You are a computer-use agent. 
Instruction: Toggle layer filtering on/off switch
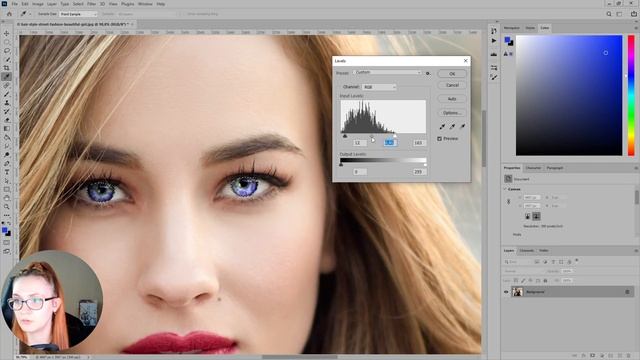coord(577,260)
